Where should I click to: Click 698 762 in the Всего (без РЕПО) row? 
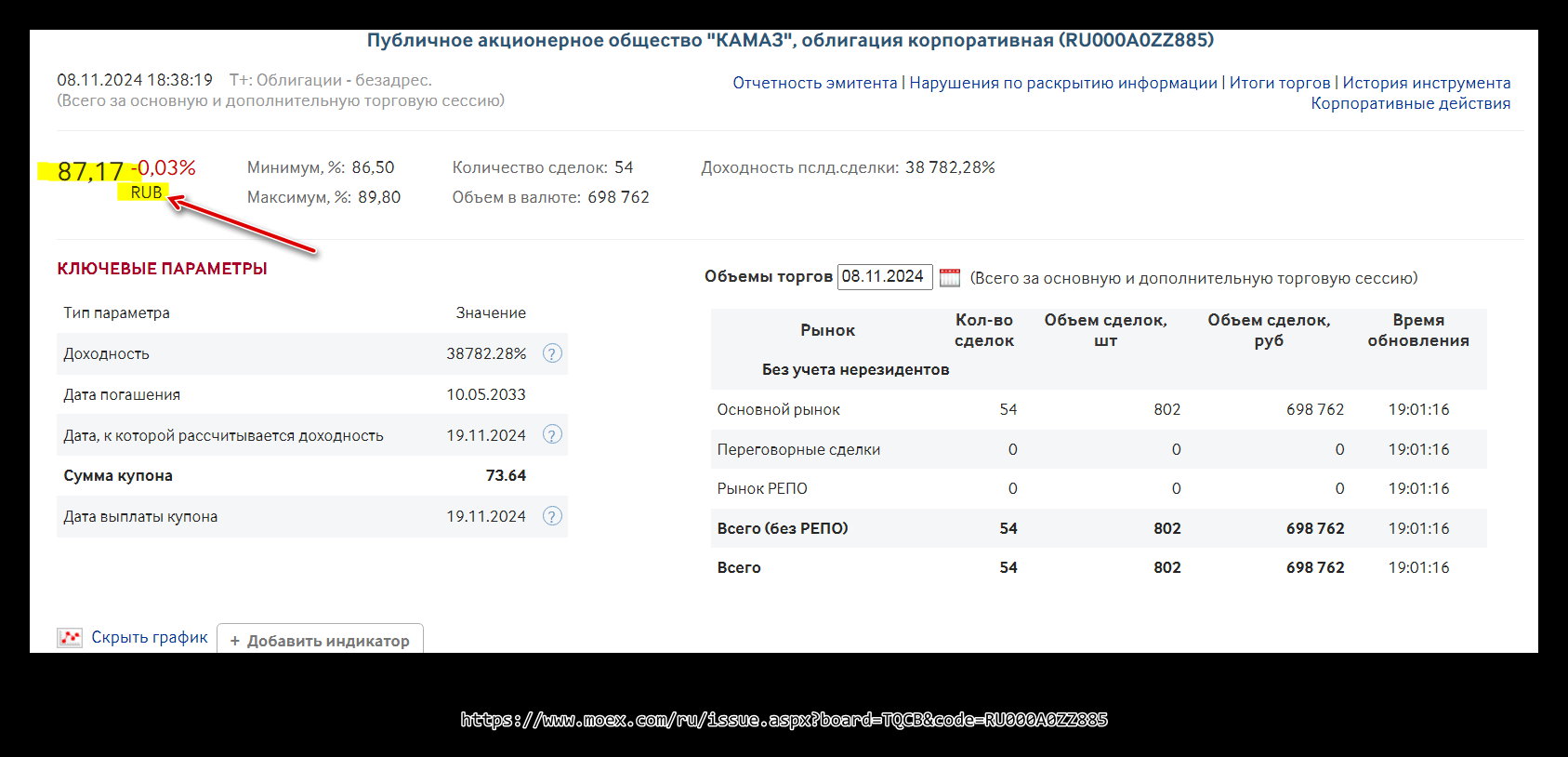[x=1315, y=528]
